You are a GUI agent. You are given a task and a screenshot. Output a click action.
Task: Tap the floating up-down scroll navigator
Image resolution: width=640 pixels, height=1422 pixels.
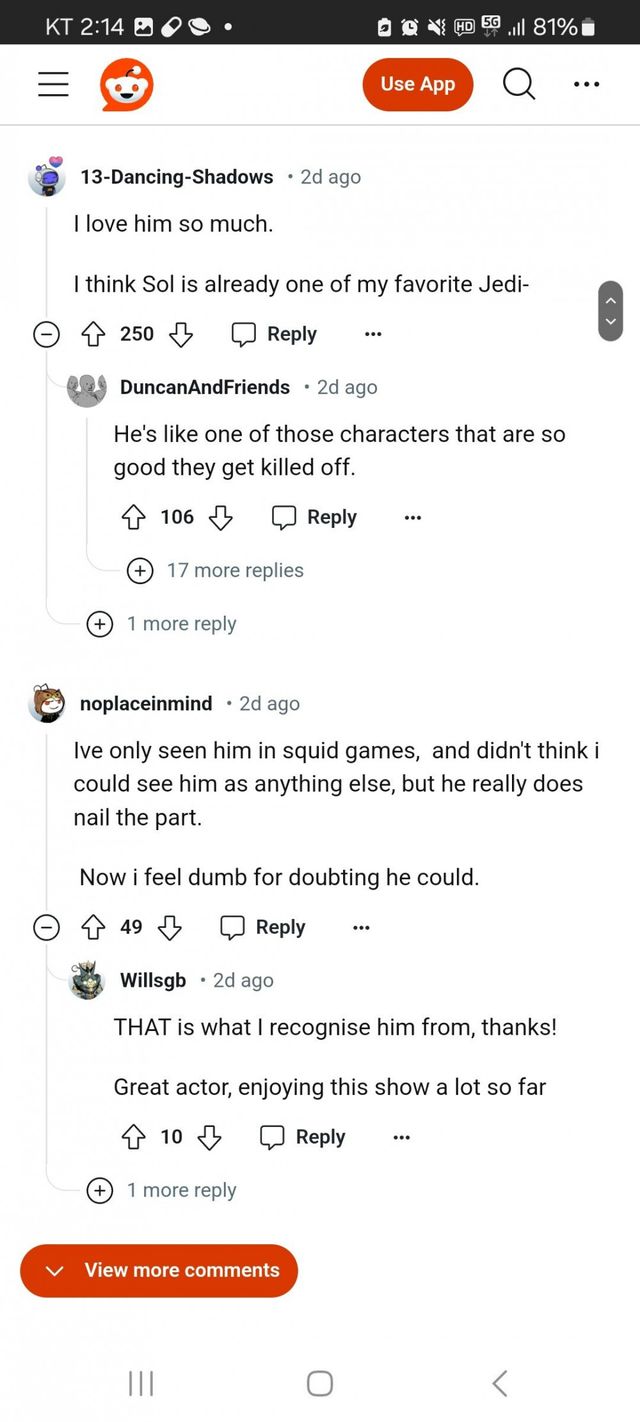pos(610,310)
